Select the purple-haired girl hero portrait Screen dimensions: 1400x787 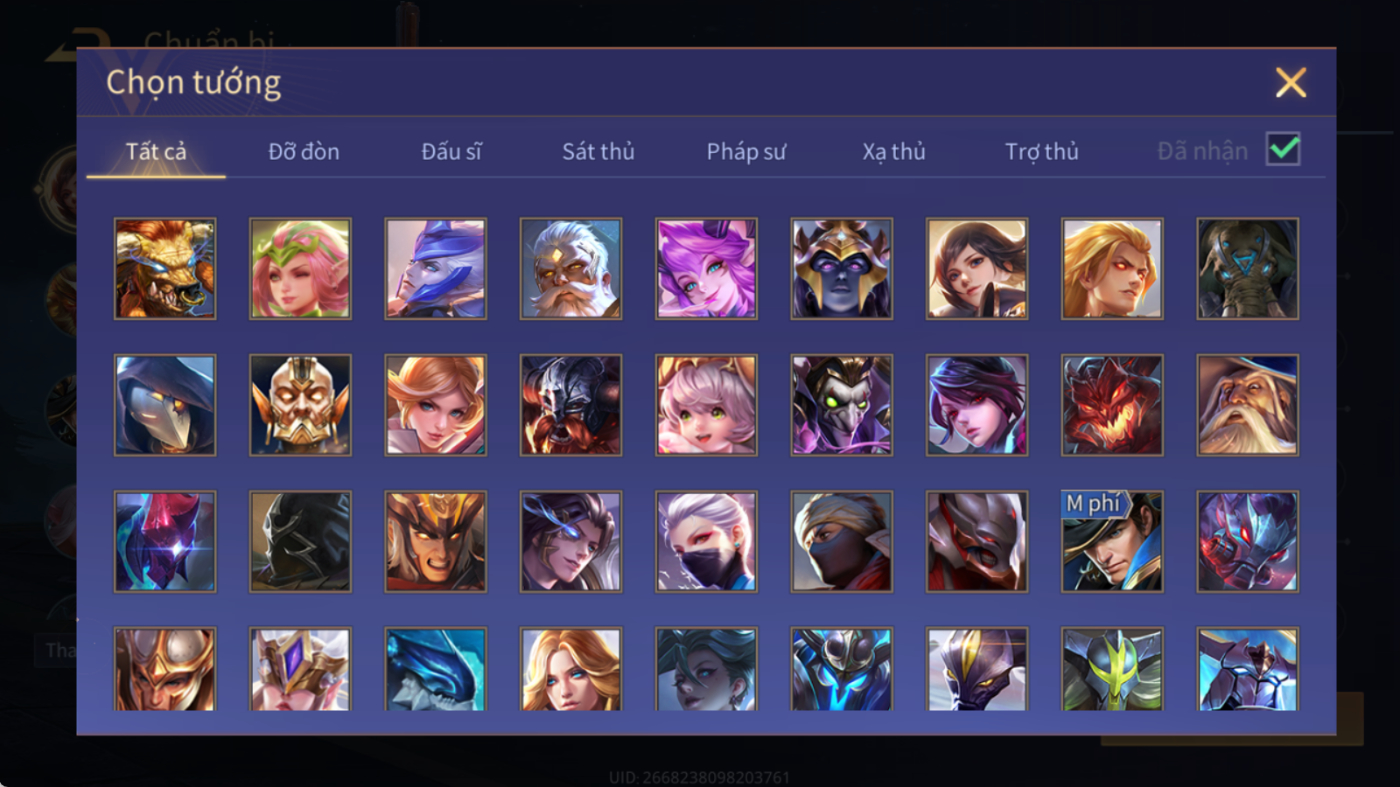(706, 269)
